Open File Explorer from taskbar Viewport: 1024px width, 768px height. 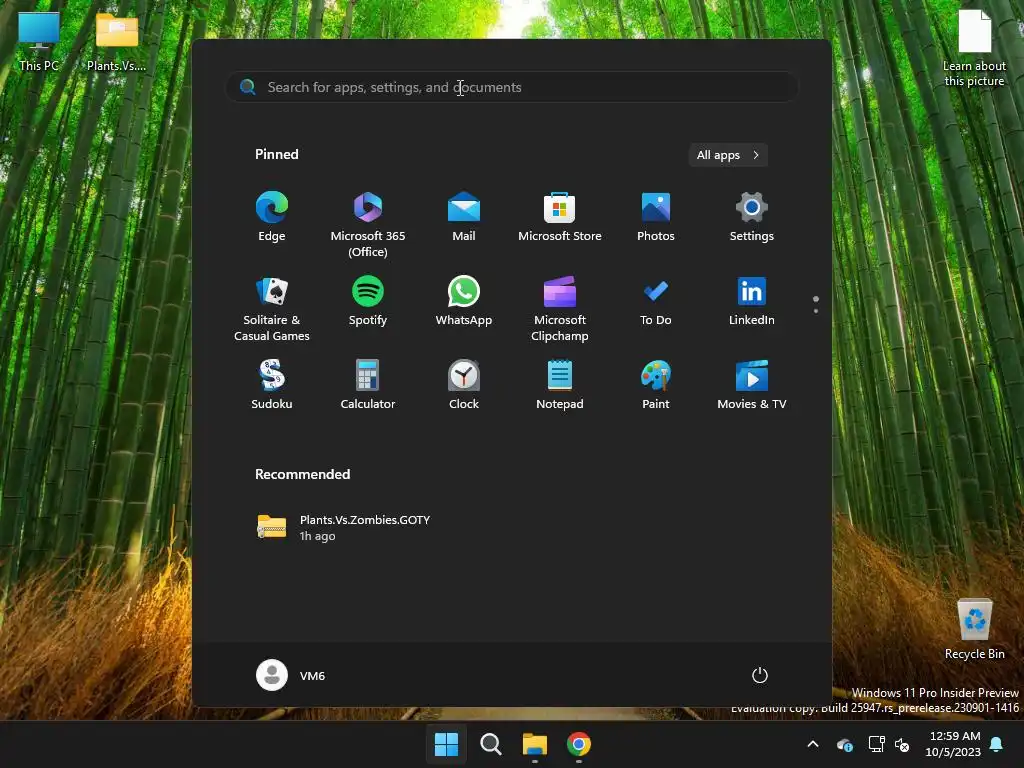coord(535,744)
